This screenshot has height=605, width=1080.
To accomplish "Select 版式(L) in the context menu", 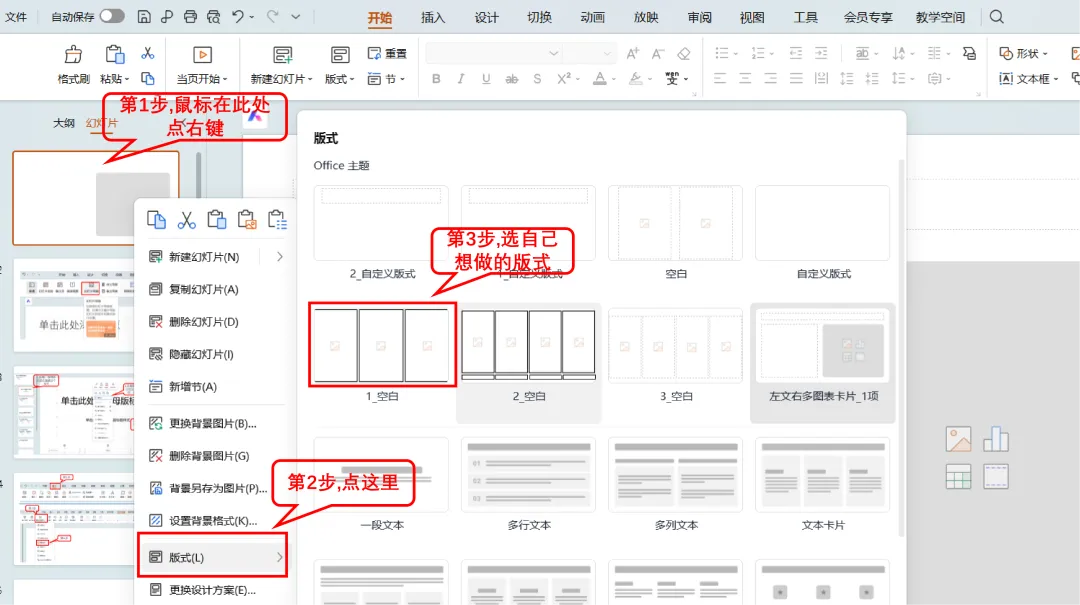I will 212,557.
